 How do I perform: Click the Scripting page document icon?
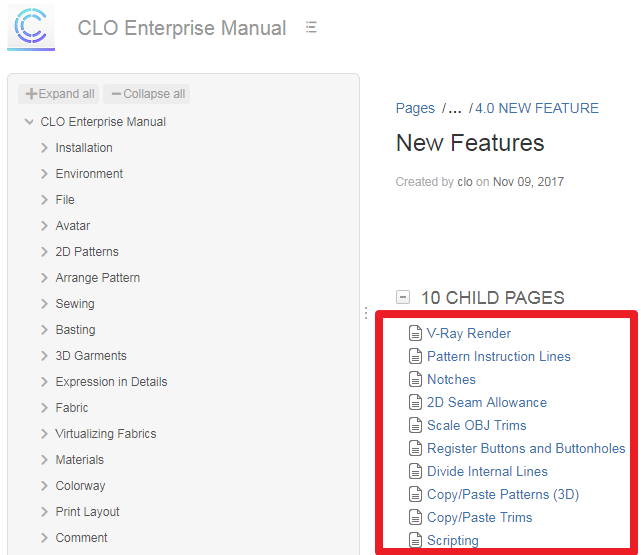pos(416,540)
